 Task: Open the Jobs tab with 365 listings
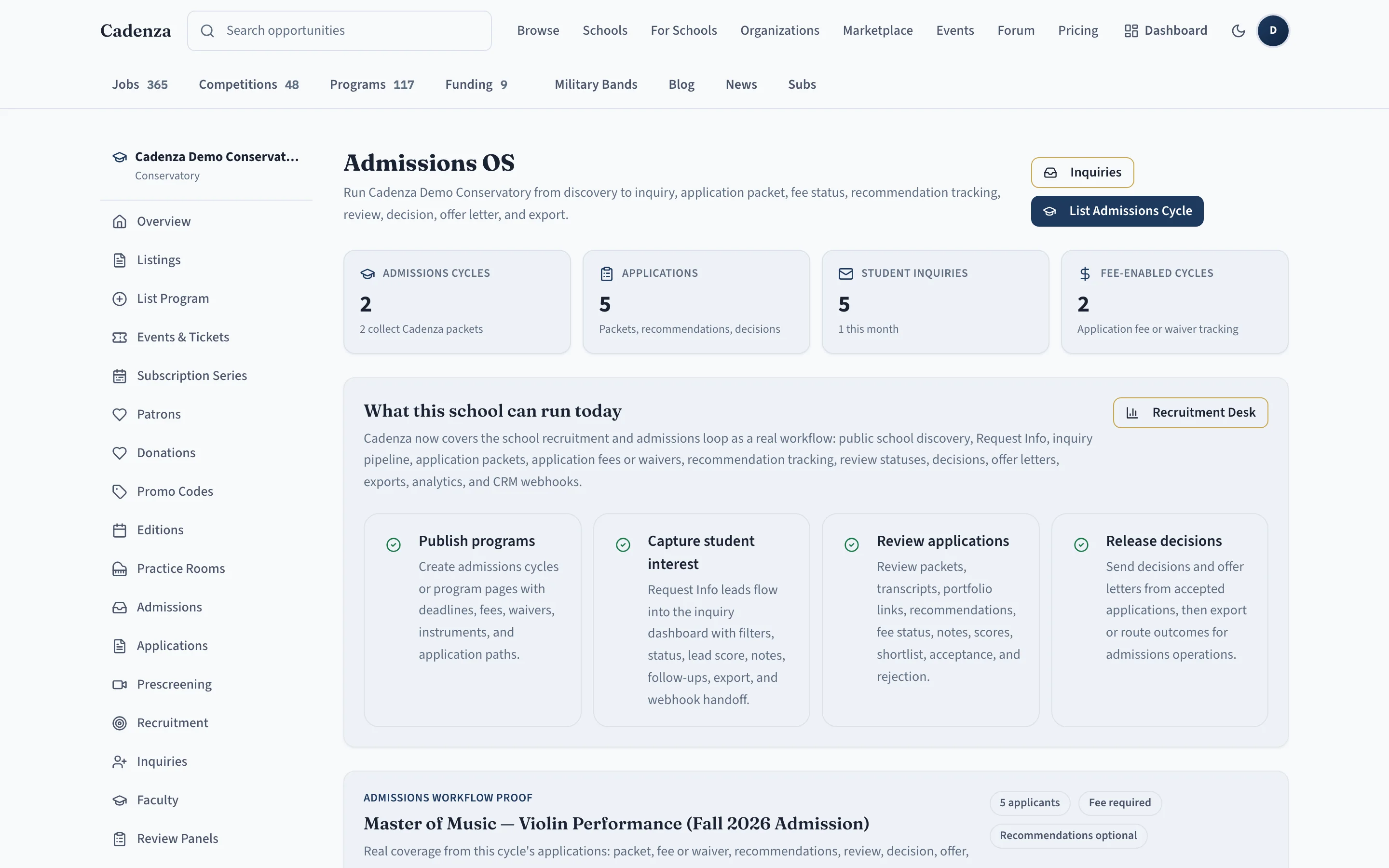click(140, 84)
